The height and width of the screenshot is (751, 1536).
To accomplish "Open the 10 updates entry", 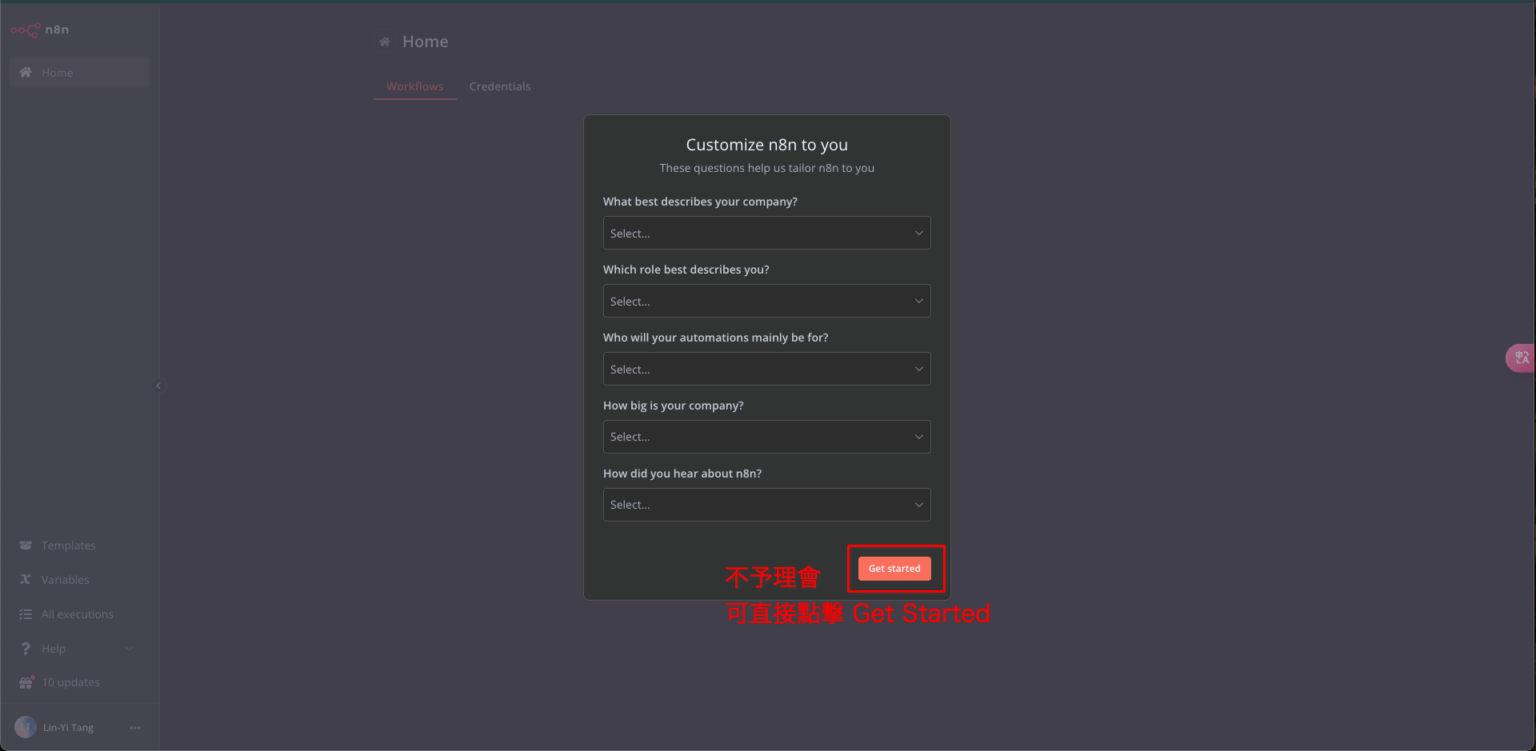I will pyautogui.click(x=70, y=683).
